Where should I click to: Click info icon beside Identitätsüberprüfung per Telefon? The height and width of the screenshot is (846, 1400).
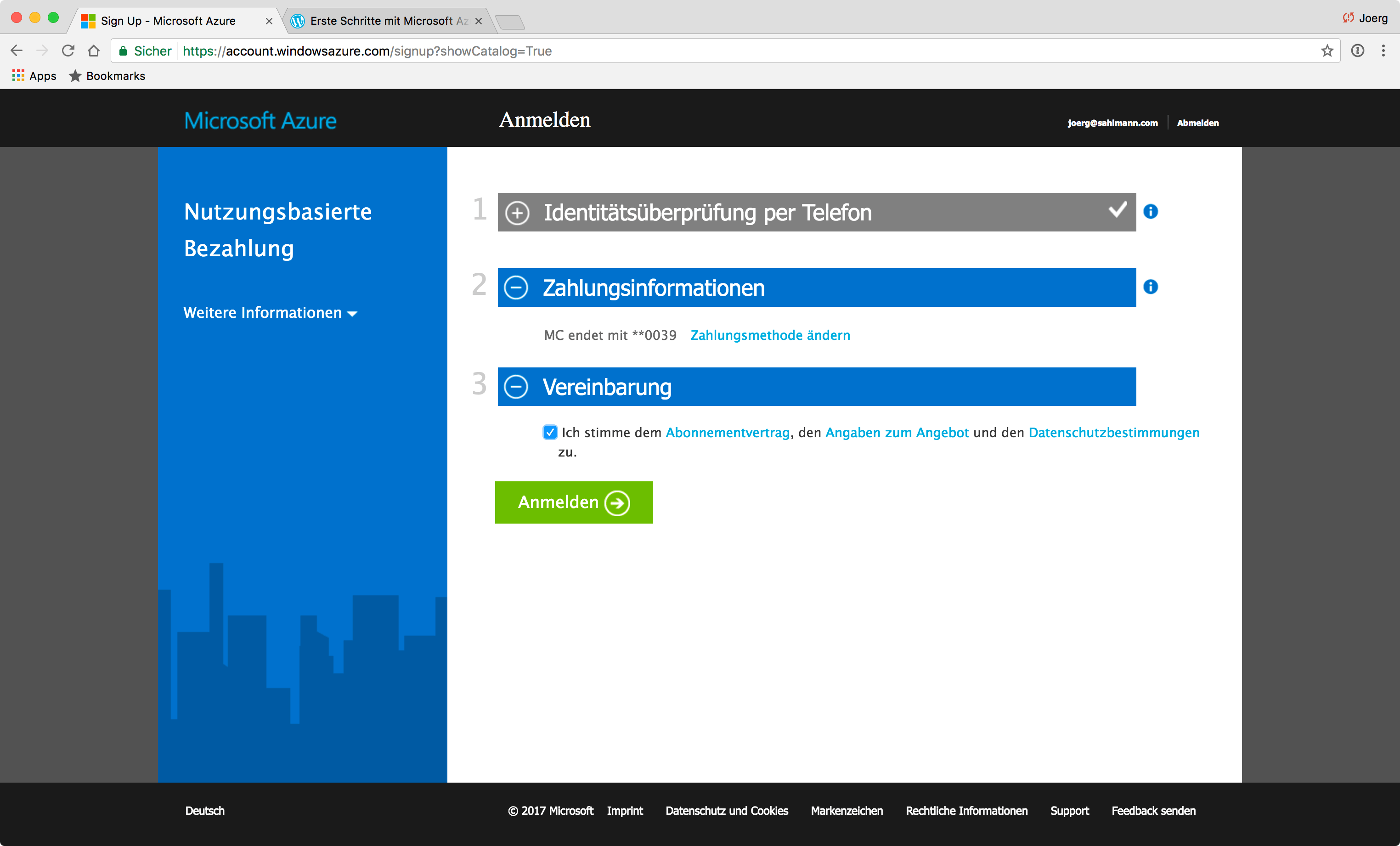1151,211
